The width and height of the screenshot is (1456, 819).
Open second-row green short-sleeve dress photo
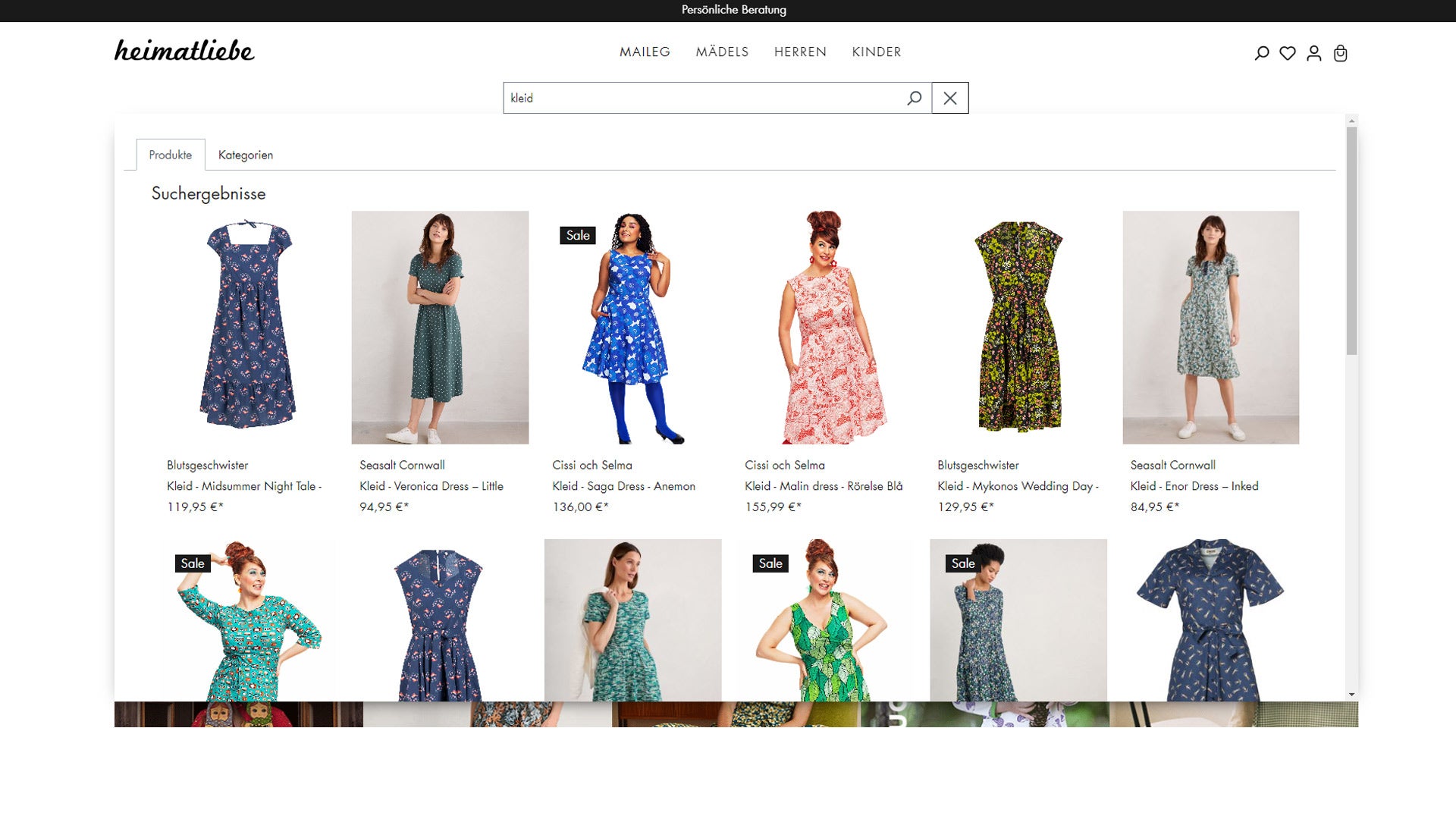coord(632,620)
